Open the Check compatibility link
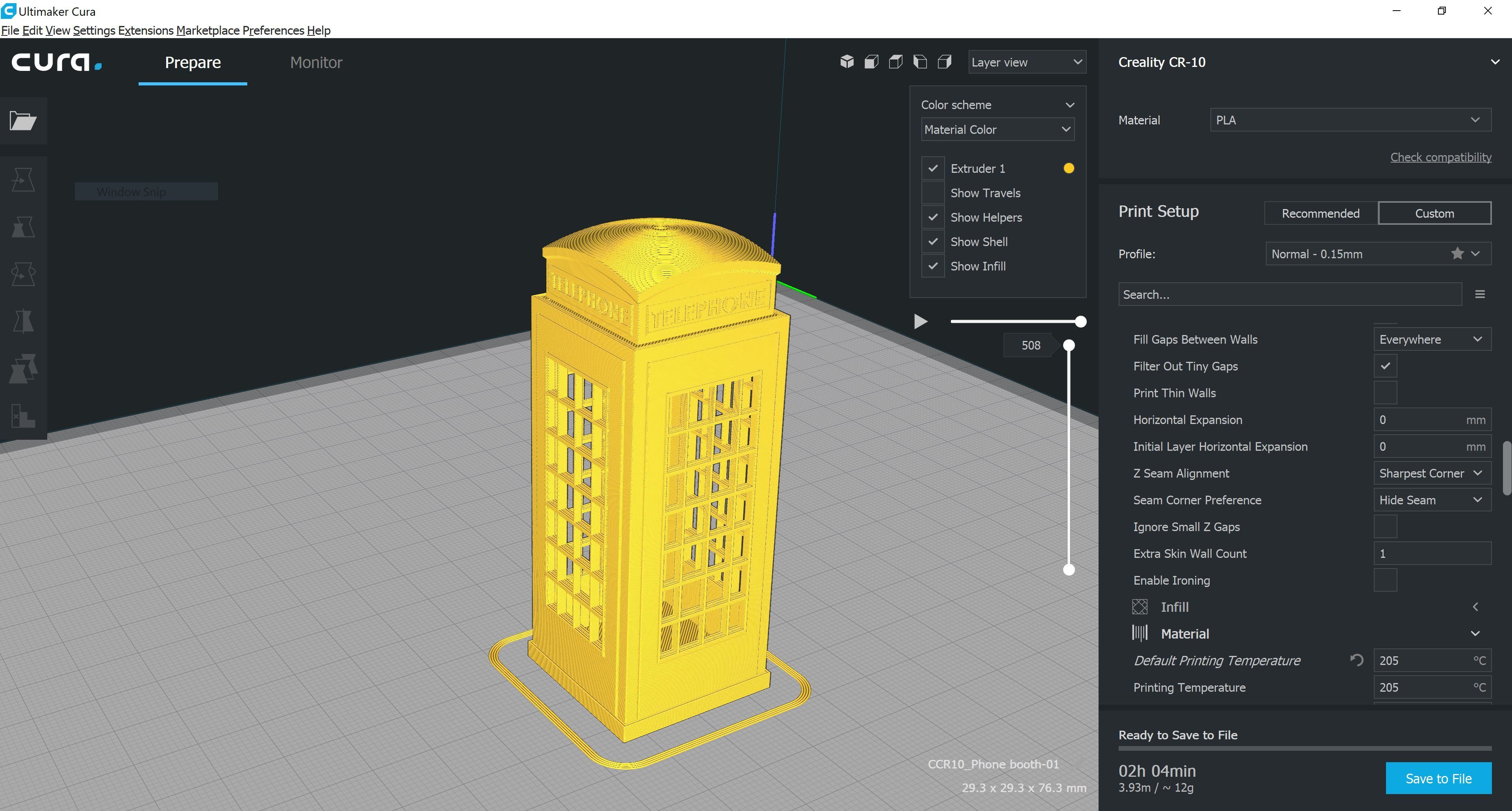Viewport: 1512px width, 811px height. [x=1440, y=157]
